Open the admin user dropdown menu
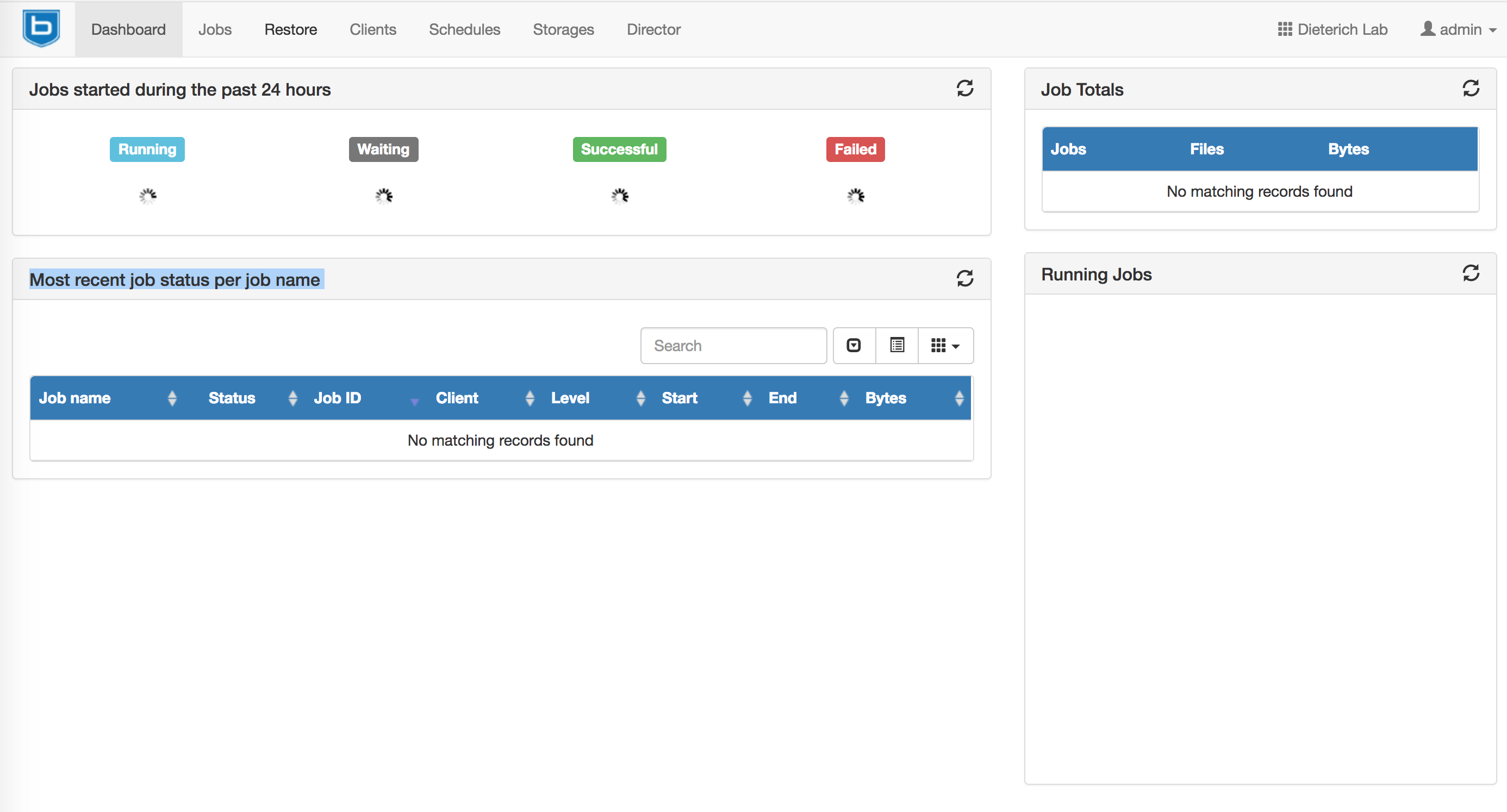Image resolution: width=1507 pixels, height=812 pixels. [x=1459, y=29]
